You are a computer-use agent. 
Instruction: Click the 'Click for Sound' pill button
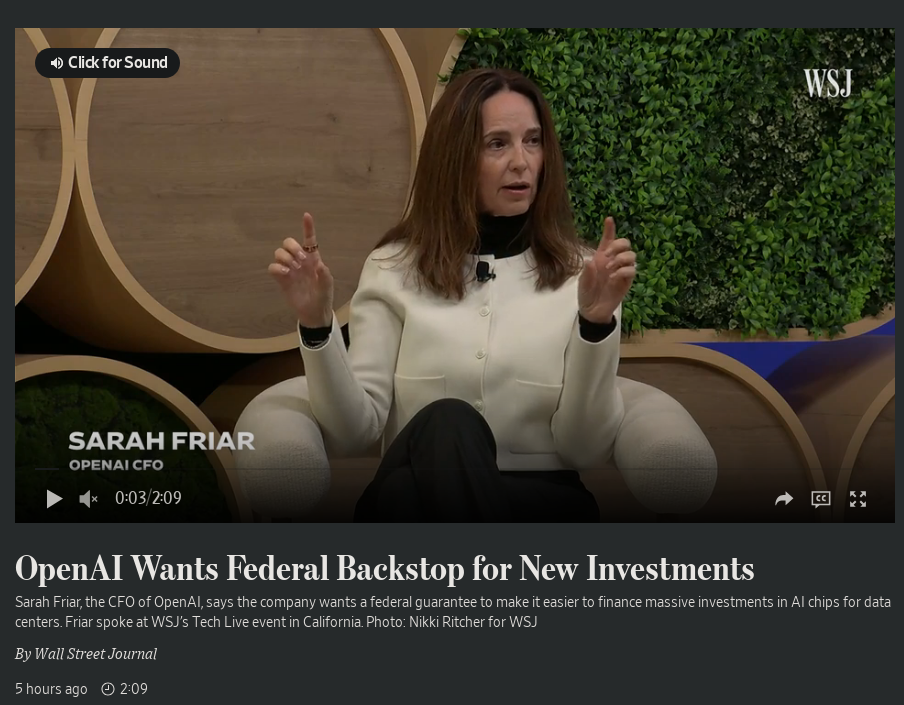click(x=108, y=62)
